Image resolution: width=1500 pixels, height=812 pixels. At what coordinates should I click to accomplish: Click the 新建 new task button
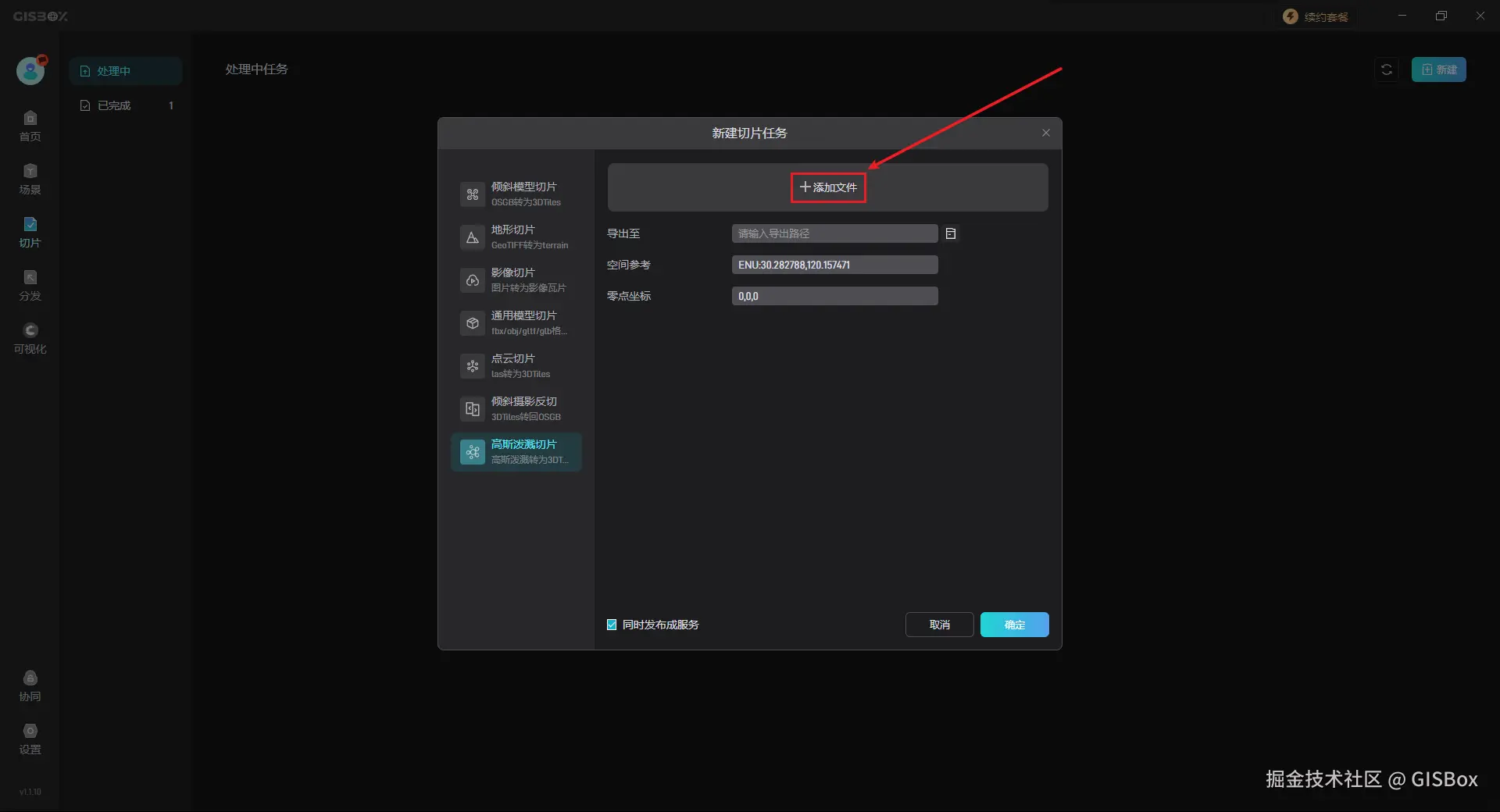[1438, 69]
